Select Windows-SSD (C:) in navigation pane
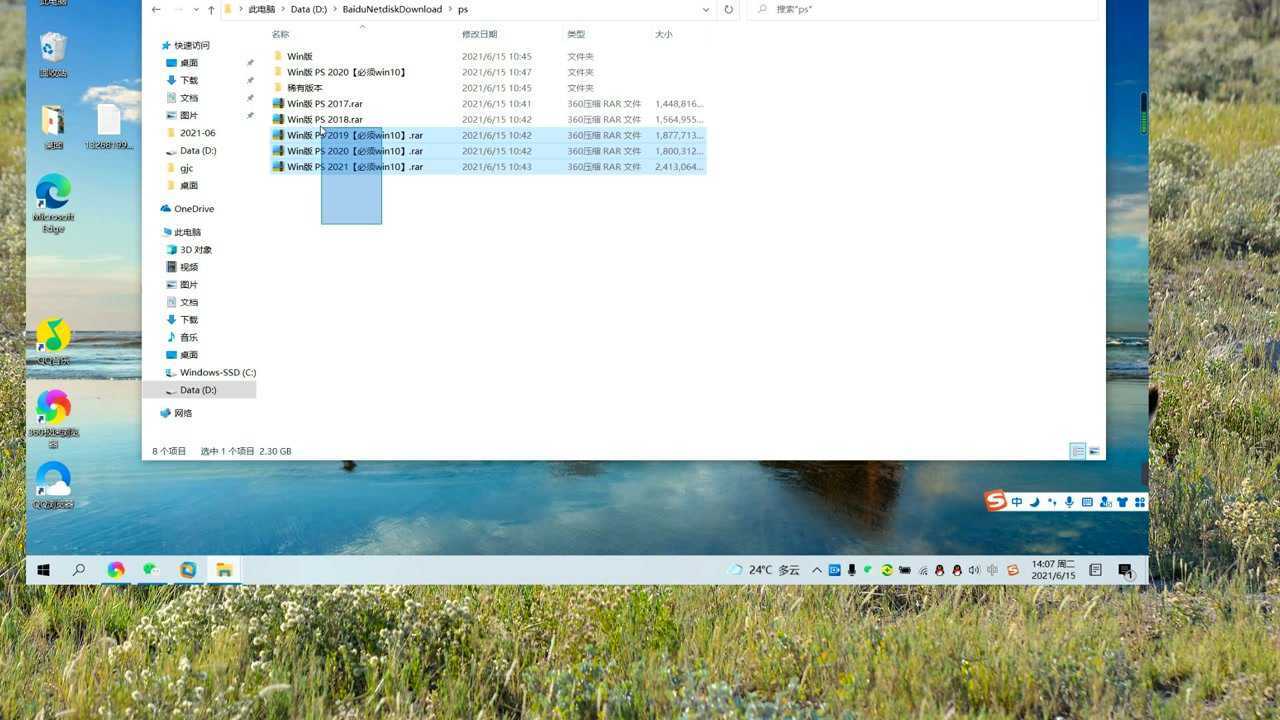The height and width of the screenshot is (720, 1280). 217,372
